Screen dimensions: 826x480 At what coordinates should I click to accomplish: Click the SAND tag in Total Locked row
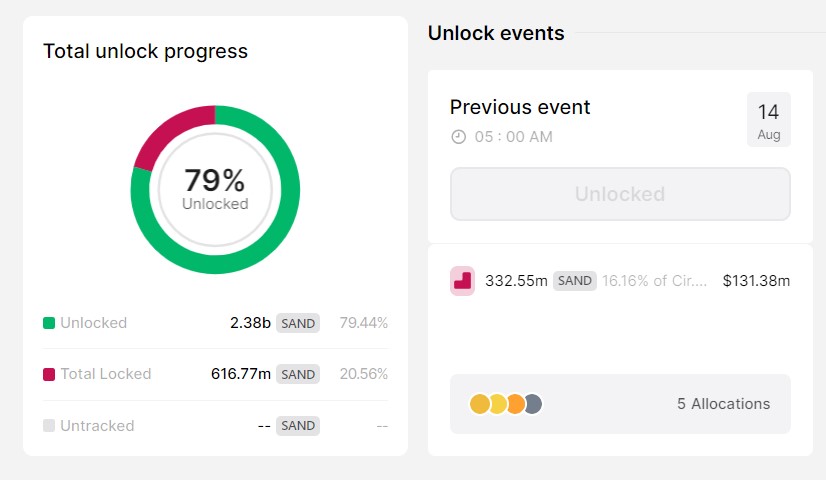coord(298,374)
